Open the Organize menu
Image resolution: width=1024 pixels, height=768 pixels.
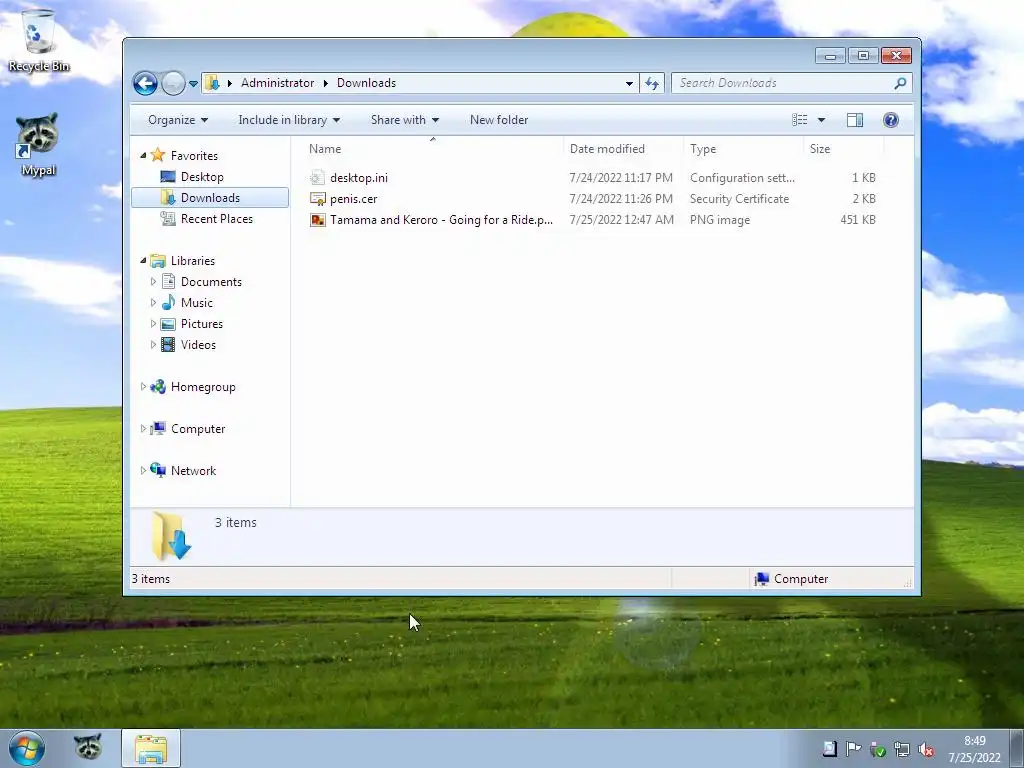coord(178,120)
